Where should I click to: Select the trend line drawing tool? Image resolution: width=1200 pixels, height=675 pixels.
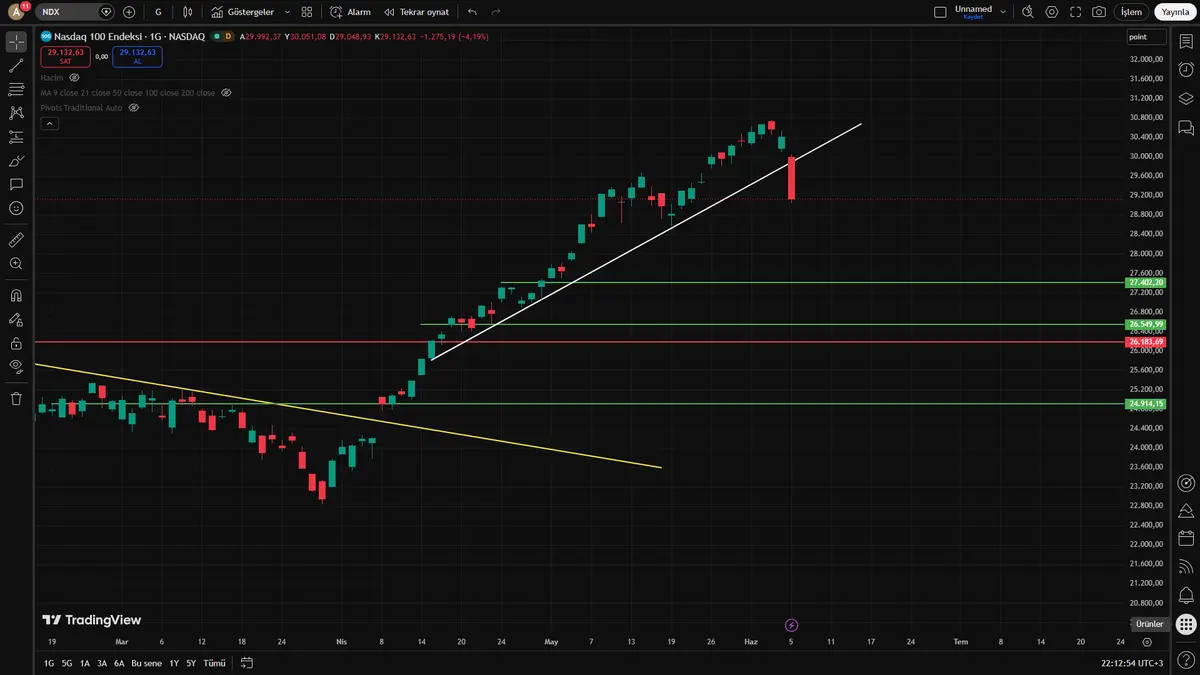coord(16,66)
